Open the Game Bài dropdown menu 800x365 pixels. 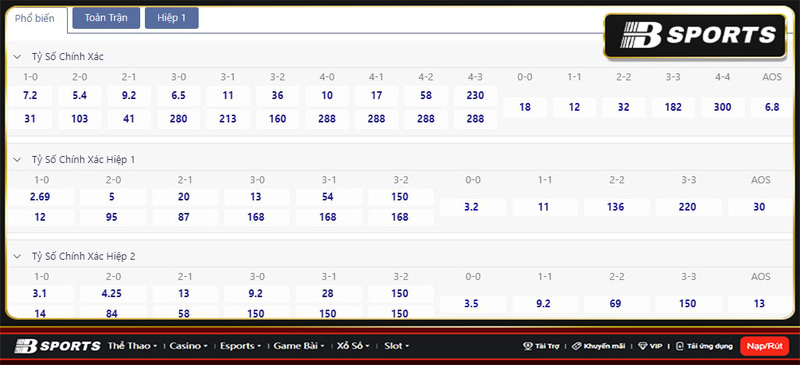299,346
